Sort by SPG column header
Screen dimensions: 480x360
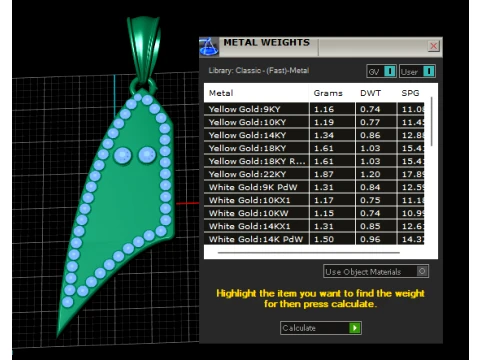pos(410,93)
